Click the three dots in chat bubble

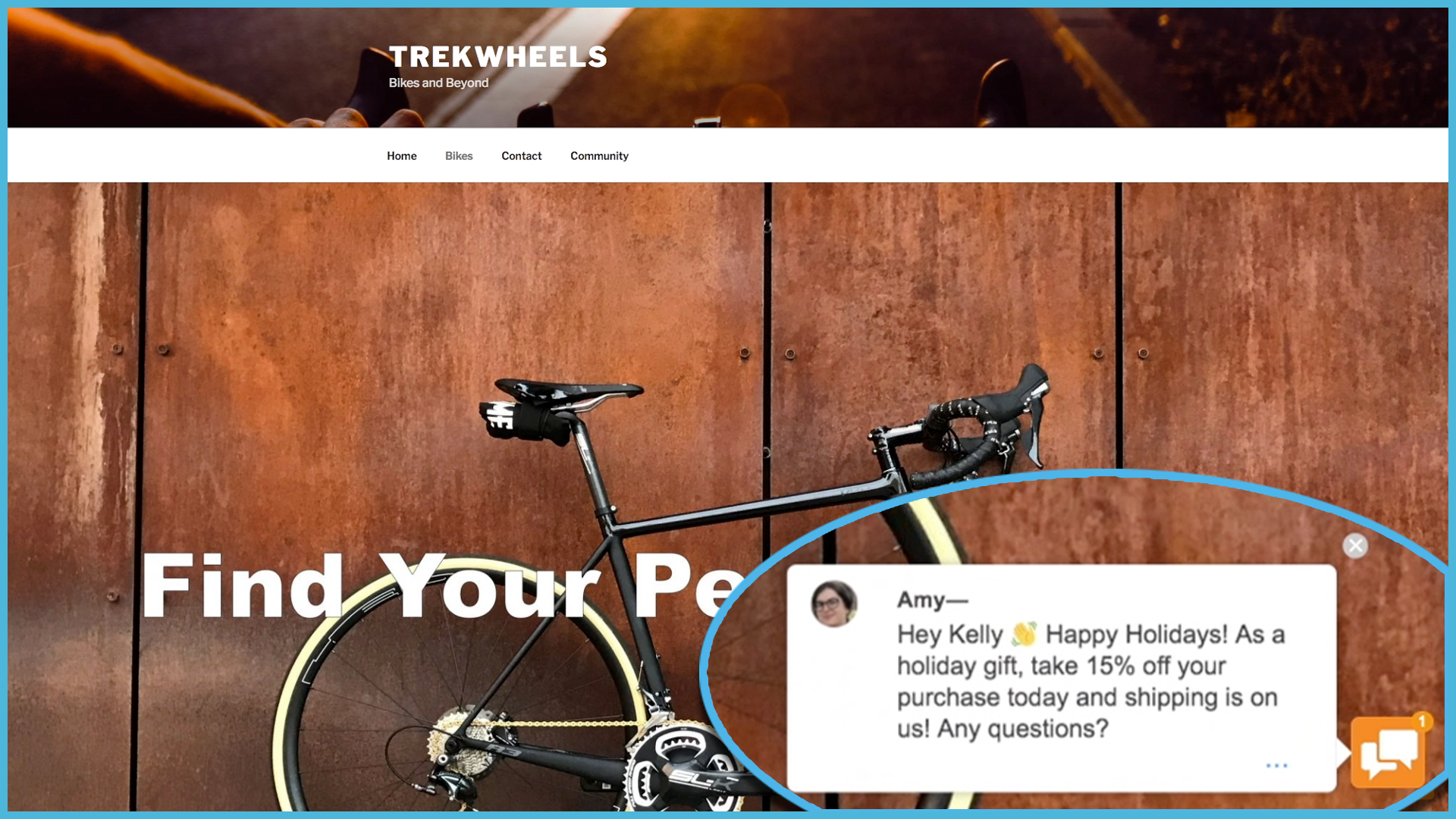pyautogui.click(x=1276, y=766)
